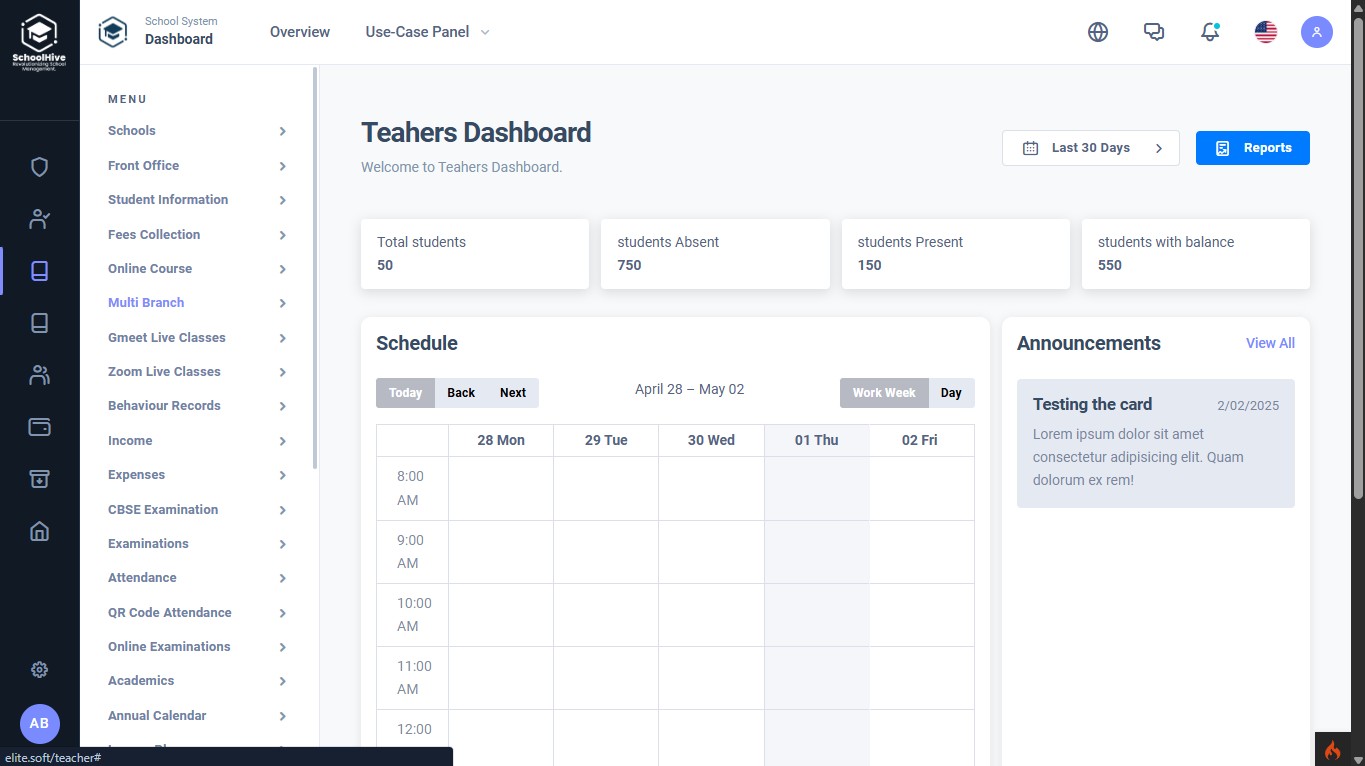
Task: Open the user-check icon in sidebar
Action: [39, 219]
